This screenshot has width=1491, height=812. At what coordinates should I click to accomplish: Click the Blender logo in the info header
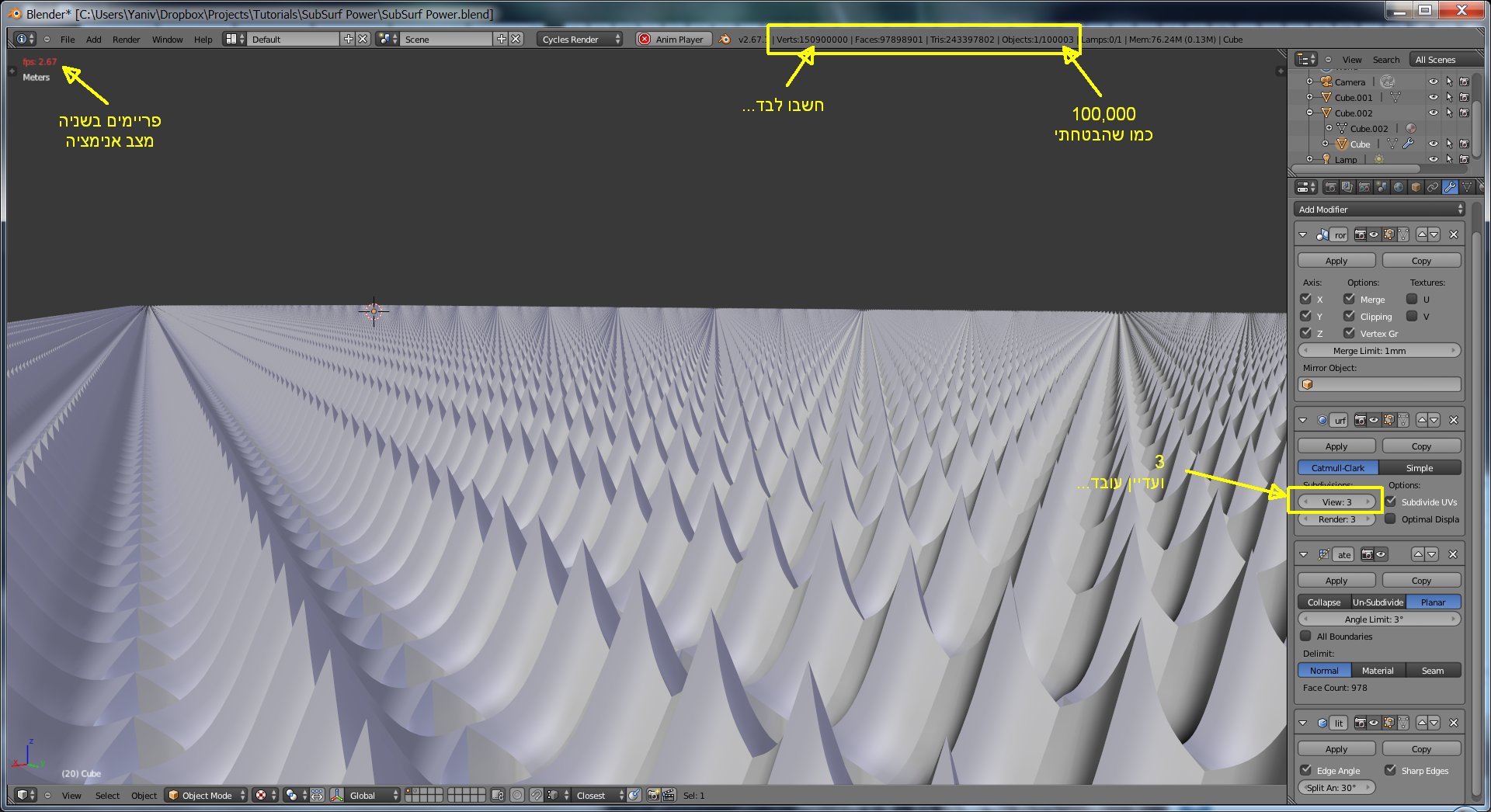pos(725,39)
